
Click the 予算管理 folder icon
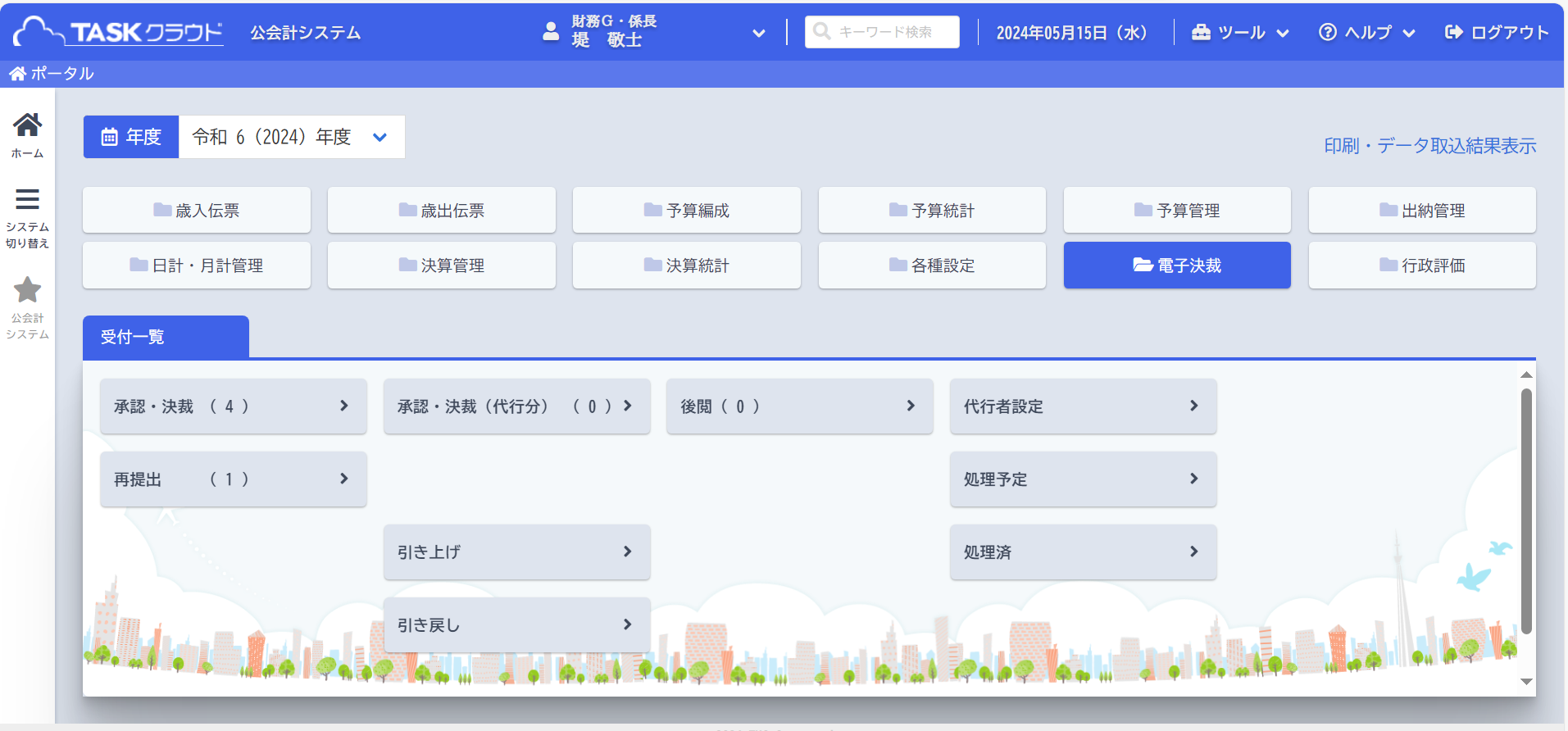coord(1143,210)
